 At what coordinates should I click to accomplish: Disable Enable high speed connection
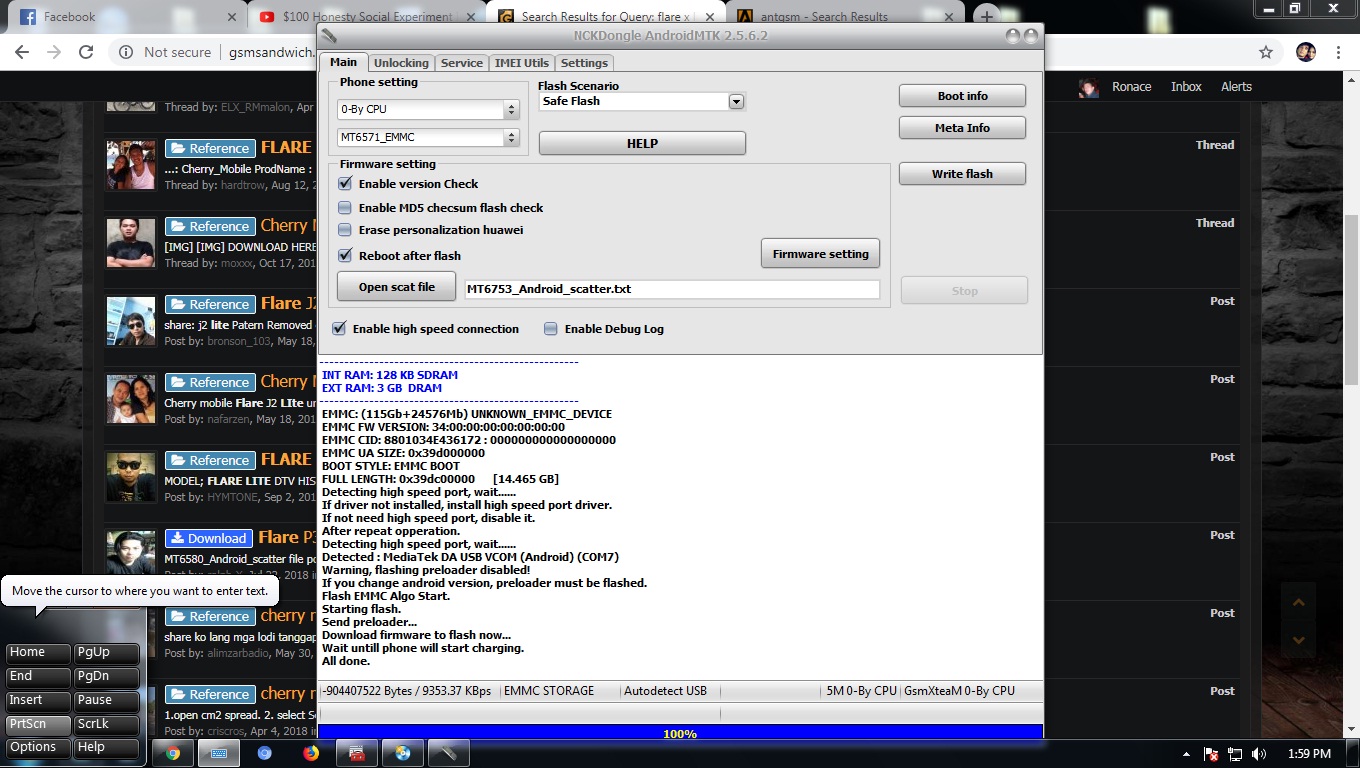(339, 329)
